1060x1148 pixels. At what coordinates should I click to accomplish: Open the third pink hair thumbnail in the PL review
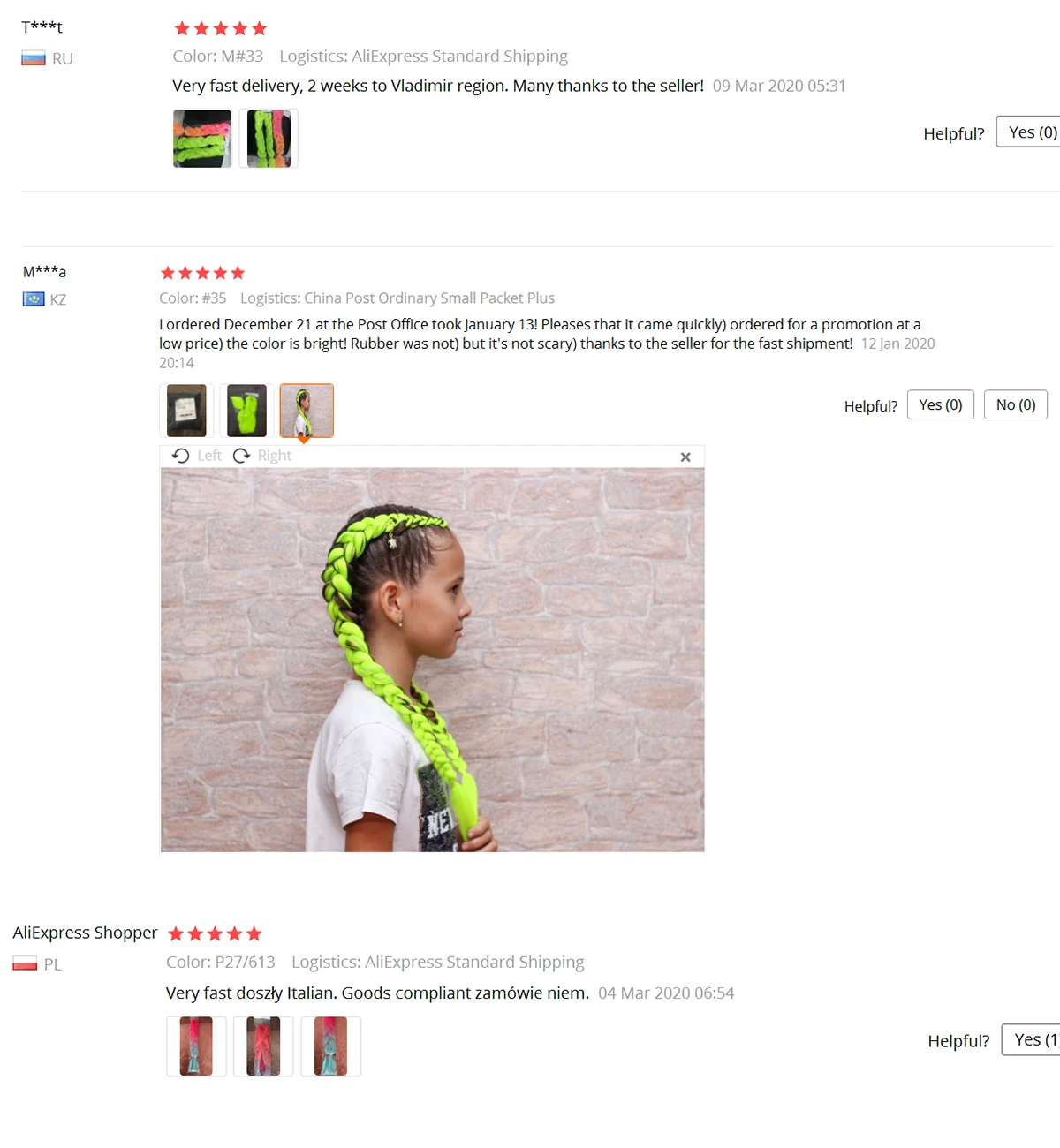[330, 1046]
